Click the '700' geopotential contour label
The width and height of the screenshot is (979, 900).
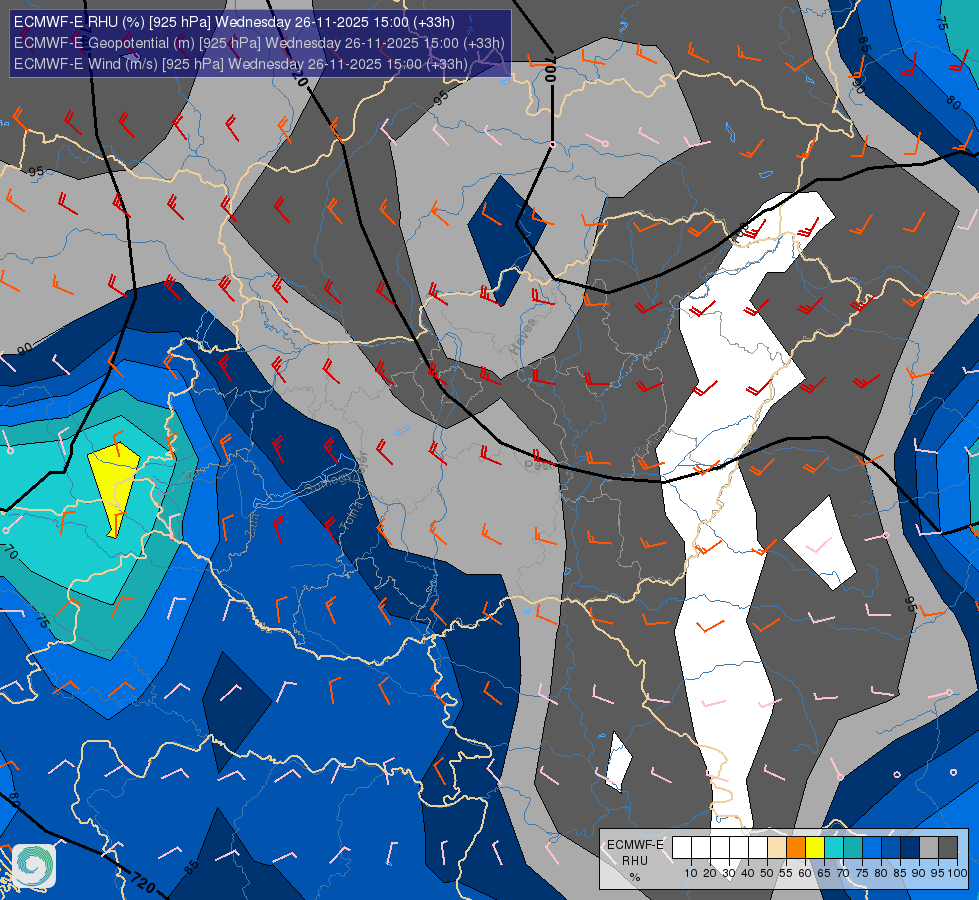[x=549, y=69]
